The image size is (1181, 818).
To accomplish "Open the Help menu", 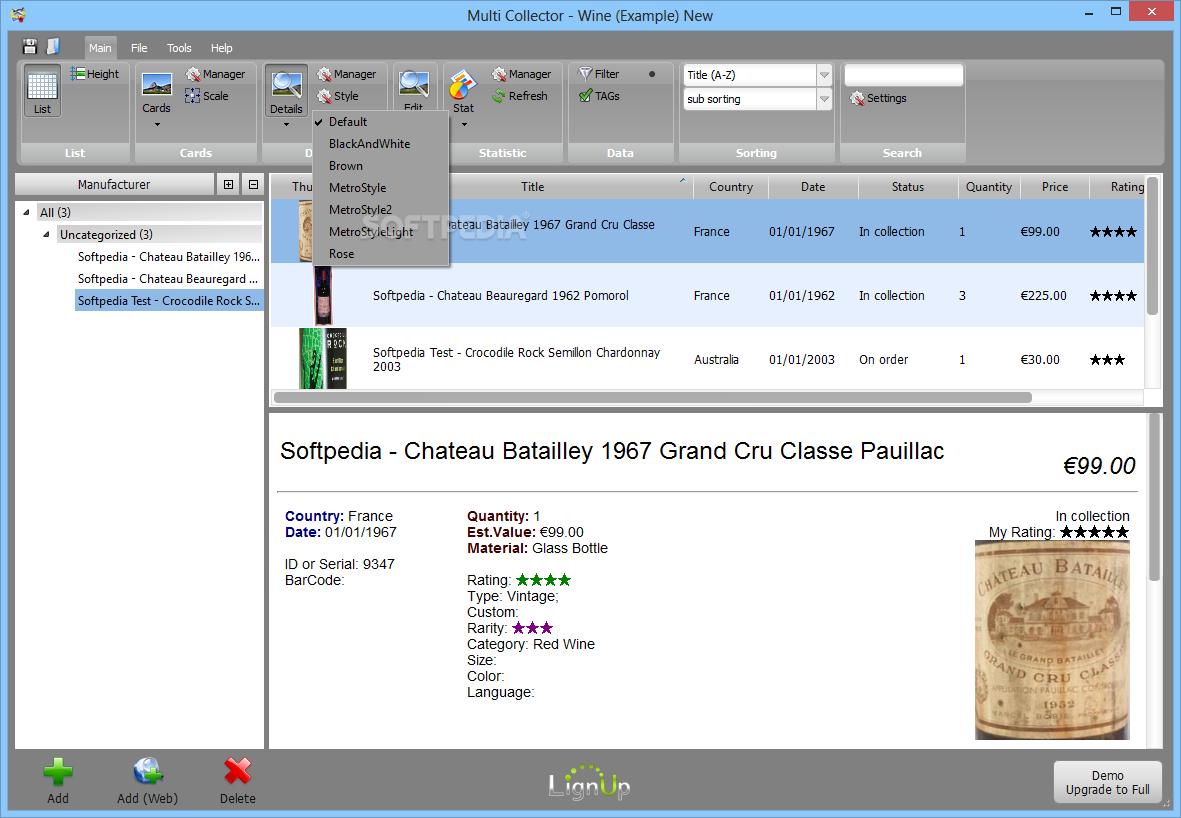I will pos(221,47).
